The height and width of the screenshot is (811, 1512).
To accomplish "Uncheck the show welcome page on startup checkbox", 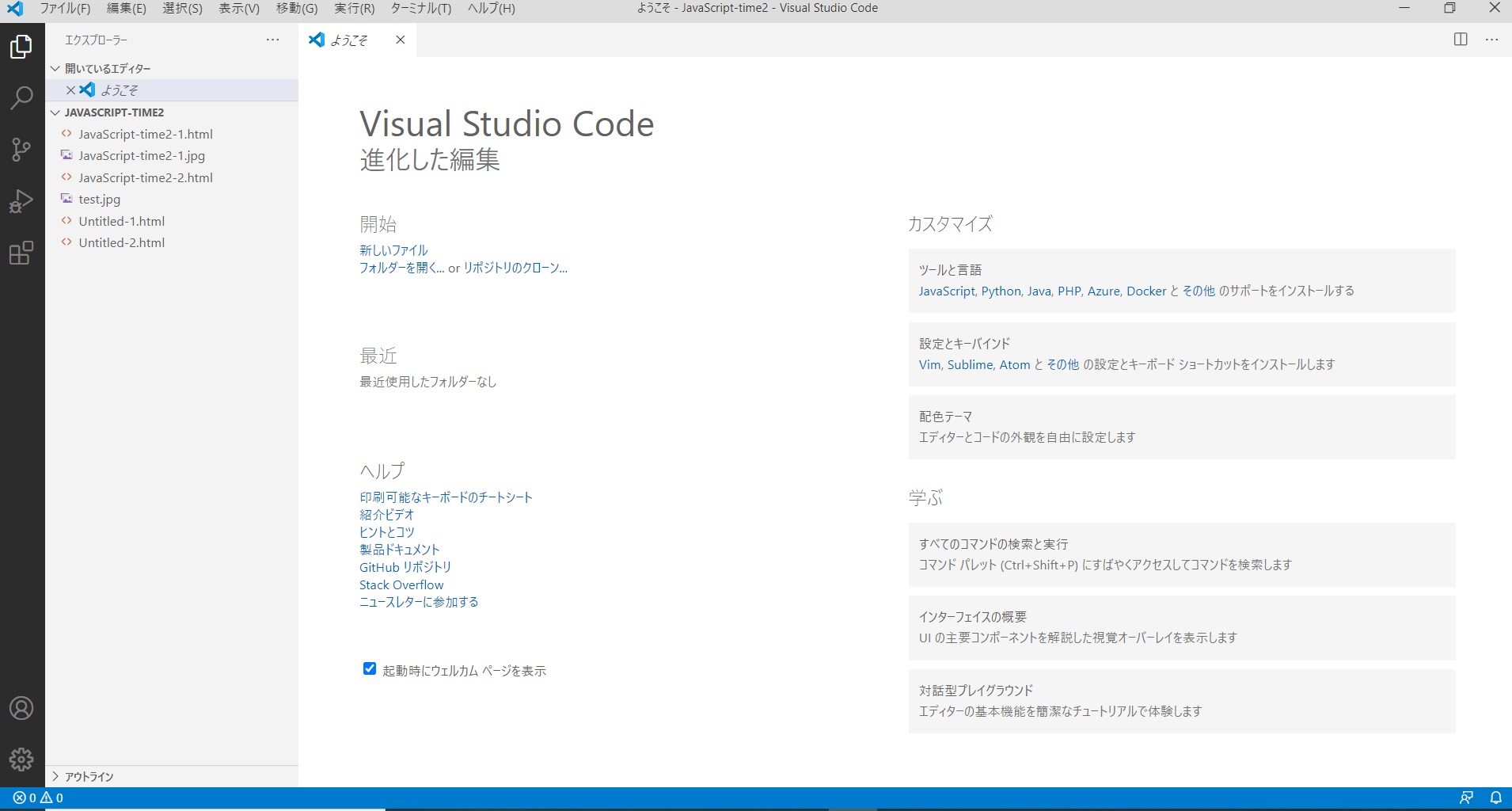I will click(x=370, y=669).
